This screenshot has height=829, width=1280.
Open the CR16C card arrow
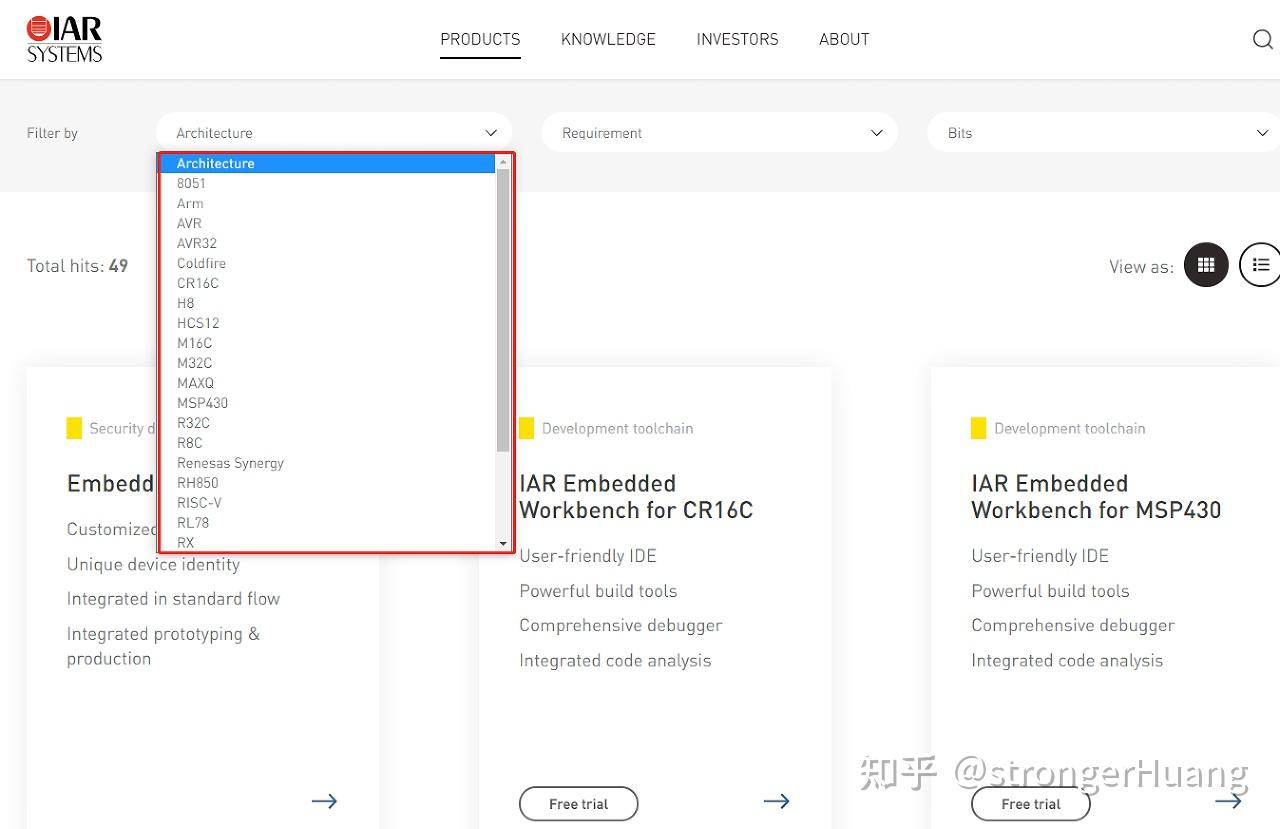777,801
